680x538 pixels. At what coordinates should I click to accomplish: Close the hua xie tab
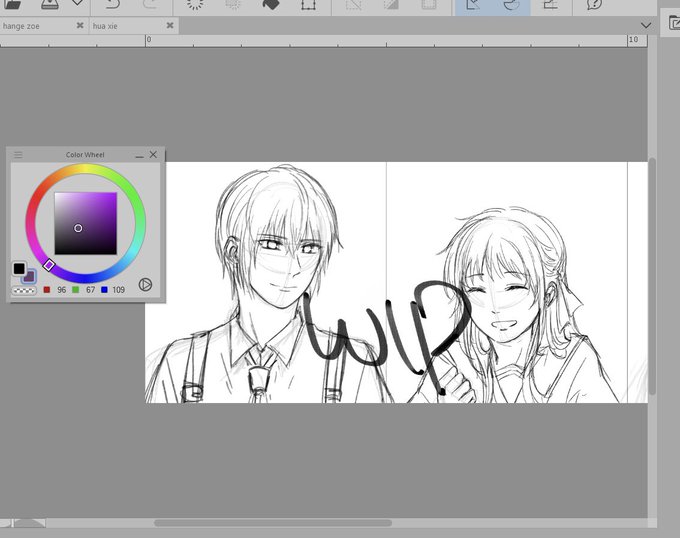coord(170,26)
